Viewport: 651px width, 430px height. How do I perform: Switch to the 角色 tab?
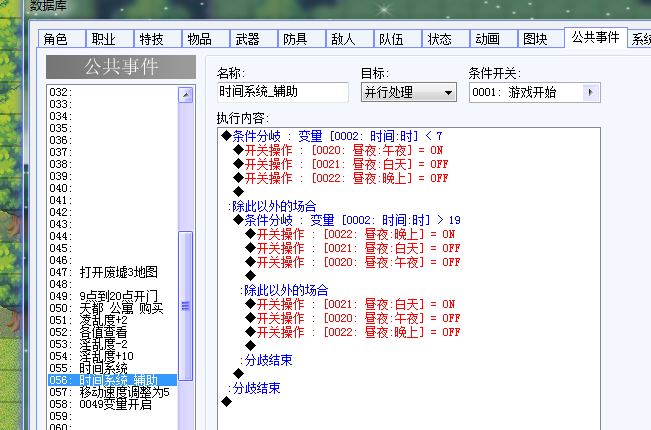(x=62, y=39)
